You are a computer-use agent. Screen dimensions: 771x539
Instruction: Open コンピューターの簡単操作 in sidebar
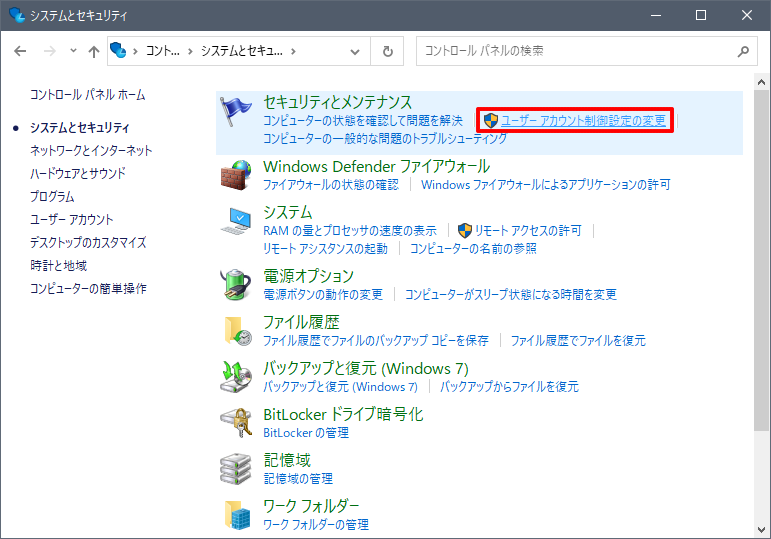pyautogui.click(x=89, y=288)
